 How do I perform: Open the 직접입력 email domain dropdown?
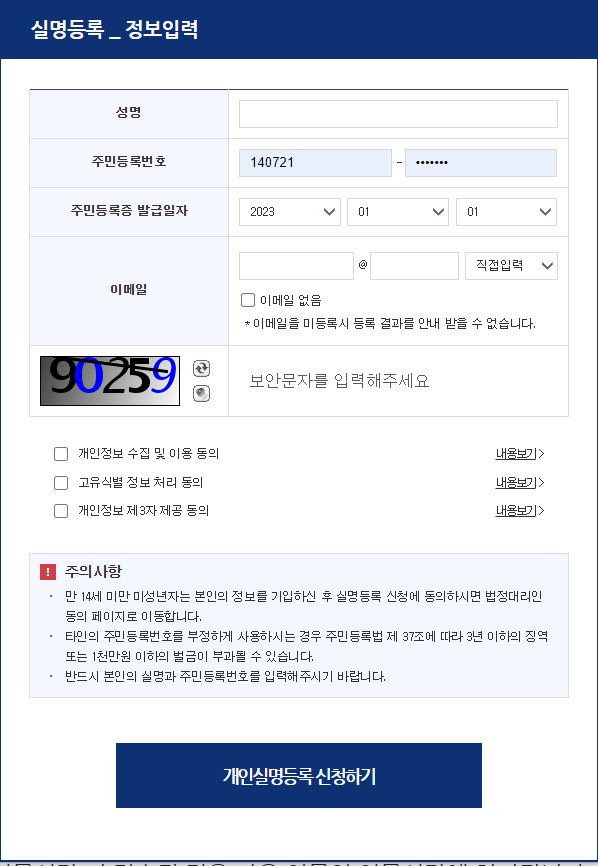(511, 266)
